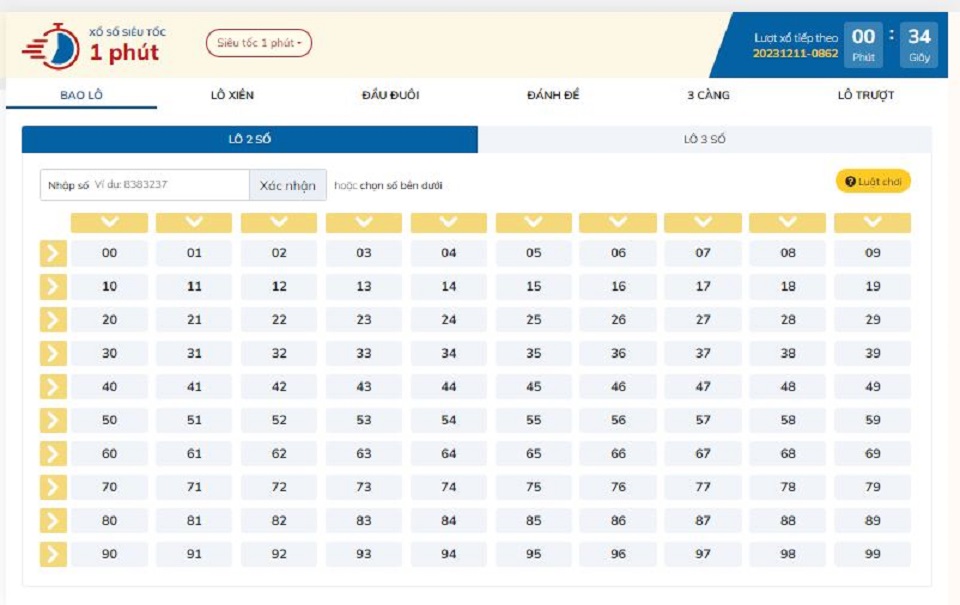Expand chevron above column 03
960x605 pixels.
click(x=364, y=222)
